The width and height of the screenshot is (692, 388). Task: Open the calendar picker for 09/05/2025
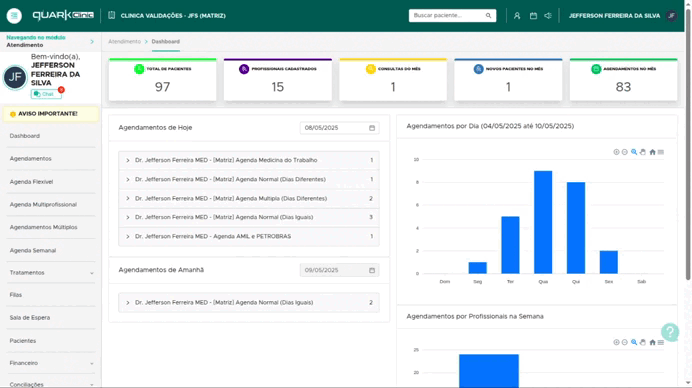coord(372,270)
